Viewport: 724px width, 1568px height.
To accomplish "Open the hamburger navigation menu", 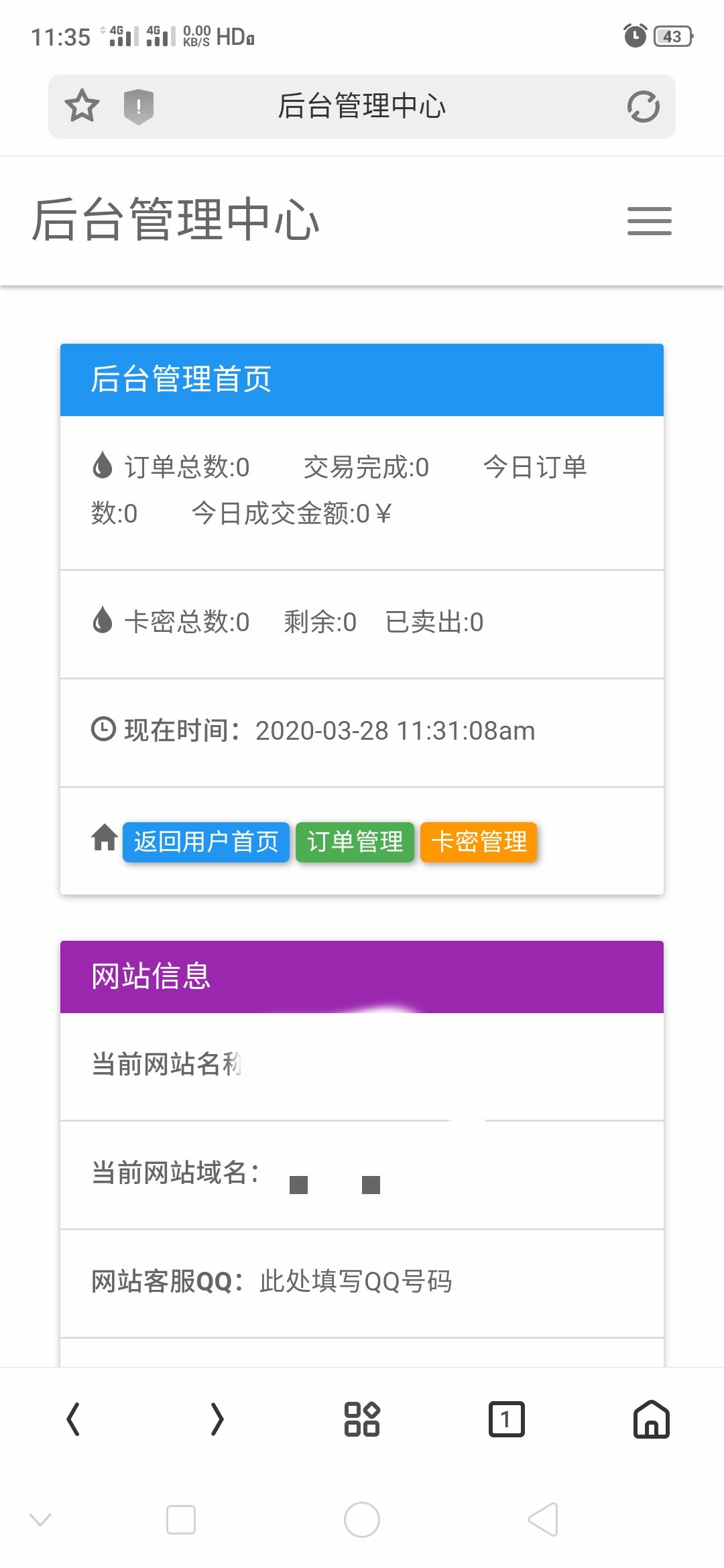I will pos(649,221).
